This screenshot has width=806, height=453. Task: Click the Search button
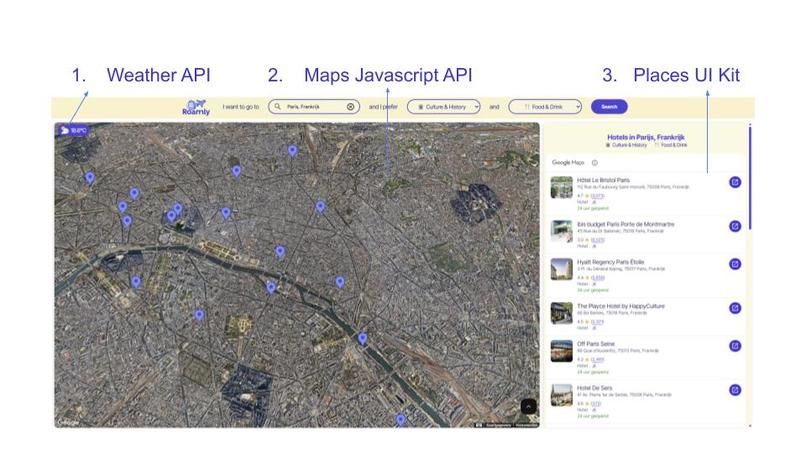[x=609, y=106]
